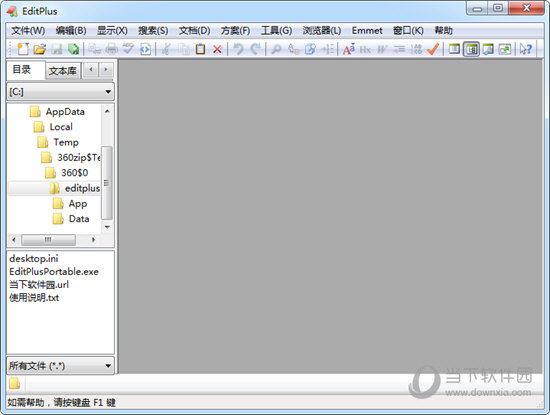
Task: Open the 编辑(B) menu
Action: (71, 31)
